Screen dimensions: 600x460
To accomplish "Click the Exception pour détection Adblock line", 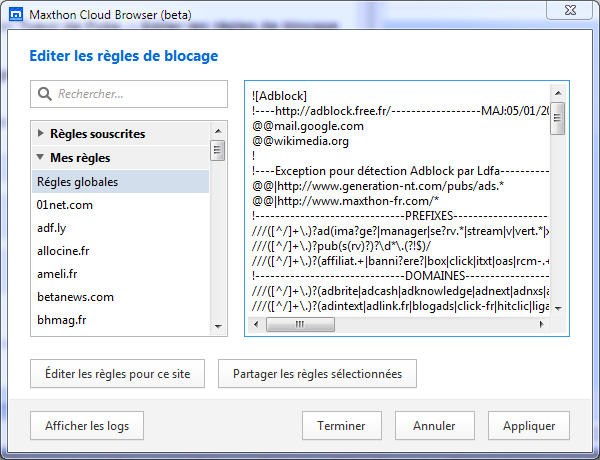I will tap(400, 171).
